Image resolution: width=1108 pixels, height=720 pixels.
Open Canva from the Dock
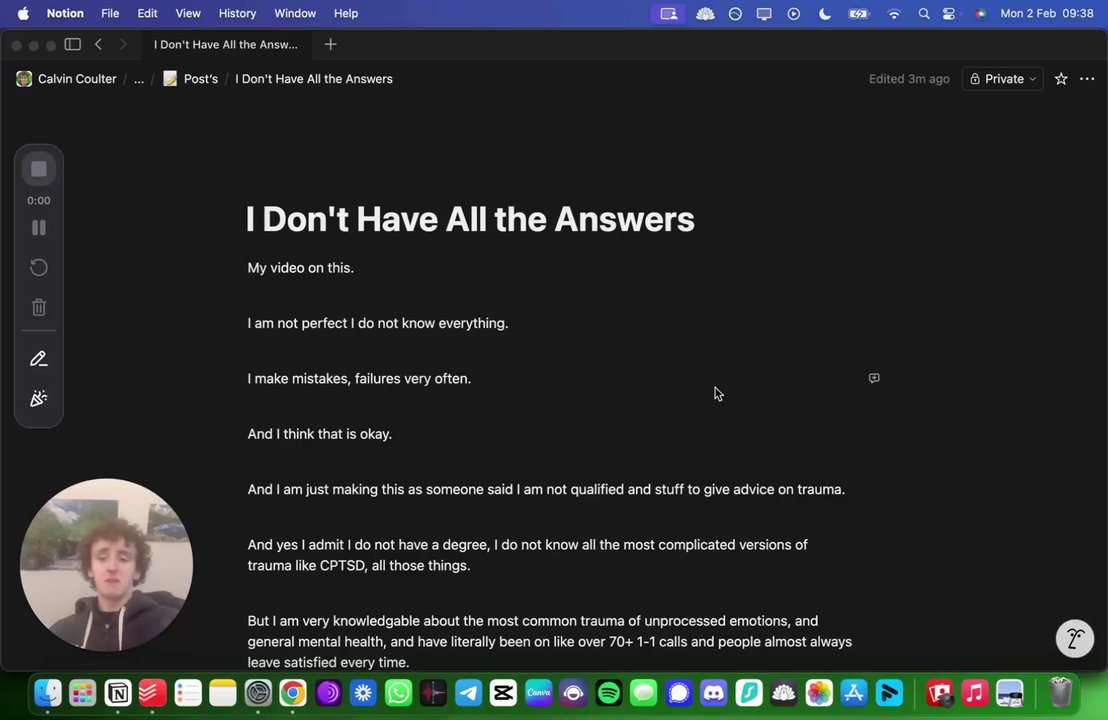tap(538, 693)
